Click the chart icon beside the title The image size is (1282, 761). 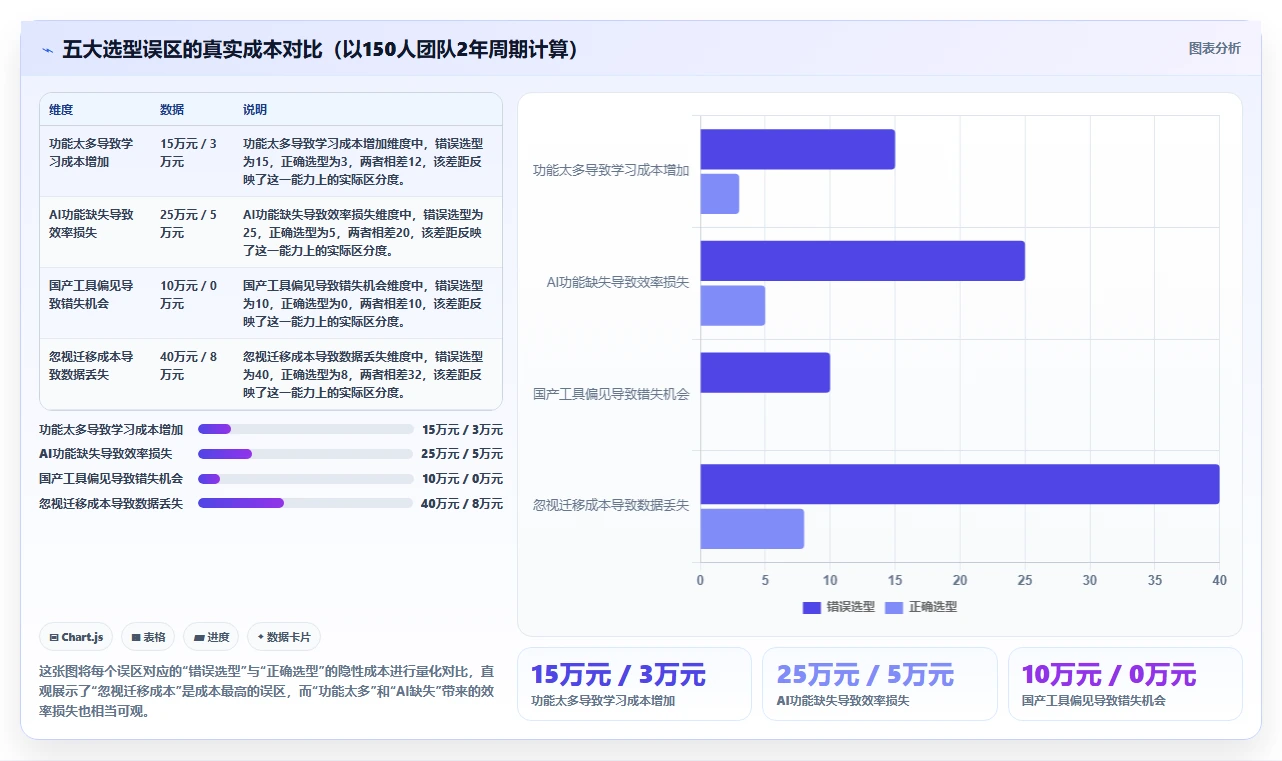[47, 50]
